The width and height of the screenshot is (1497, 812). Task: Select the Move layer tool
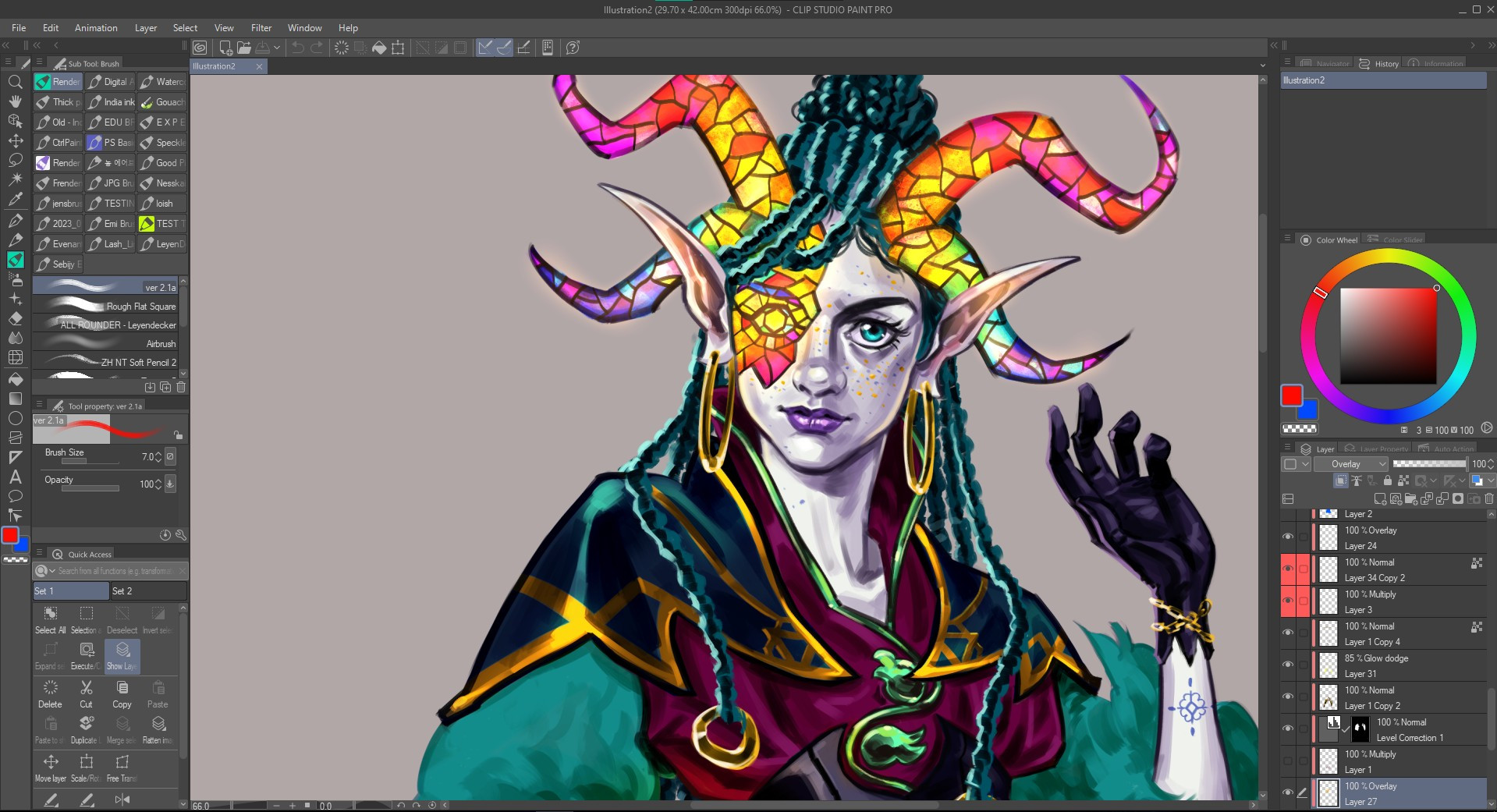coord(15,140)
